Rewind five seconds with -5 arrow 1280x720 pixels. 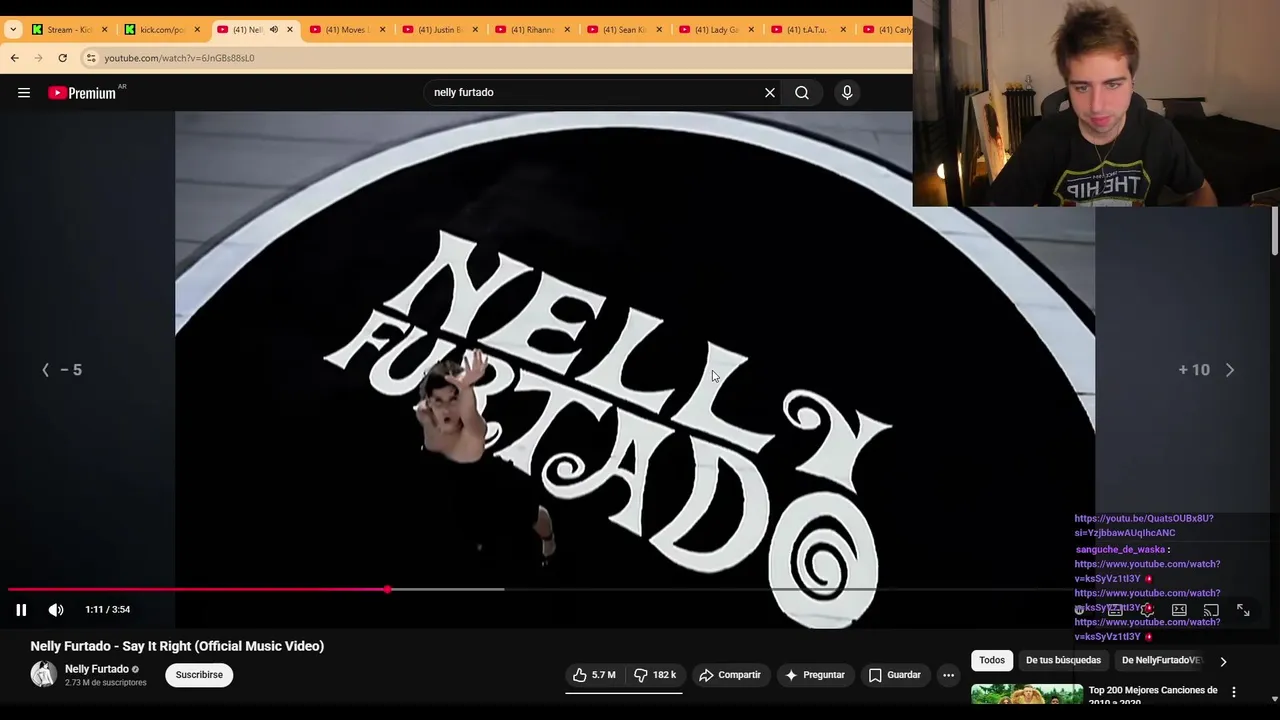click(62, 370)
